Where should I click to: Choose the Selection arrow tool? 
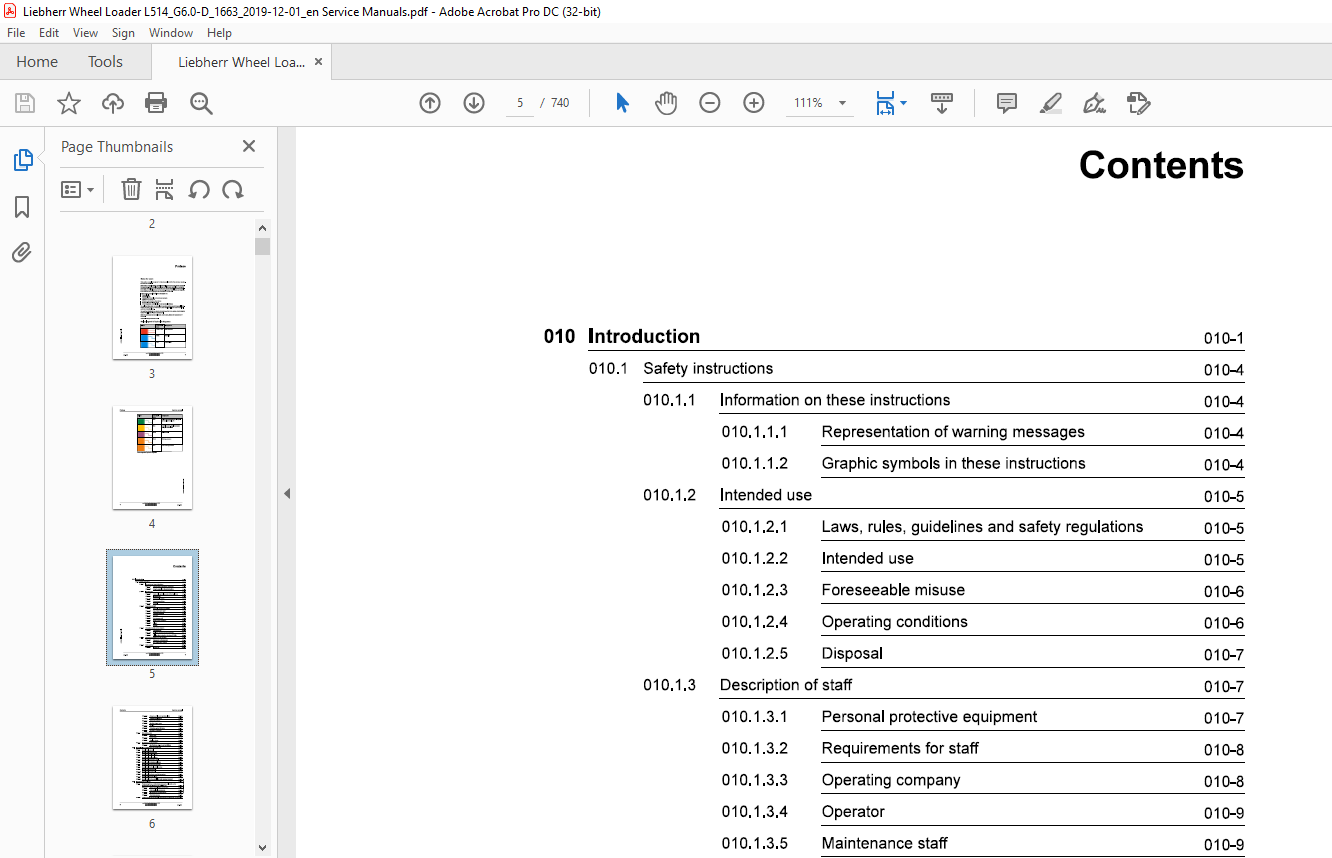622,103
